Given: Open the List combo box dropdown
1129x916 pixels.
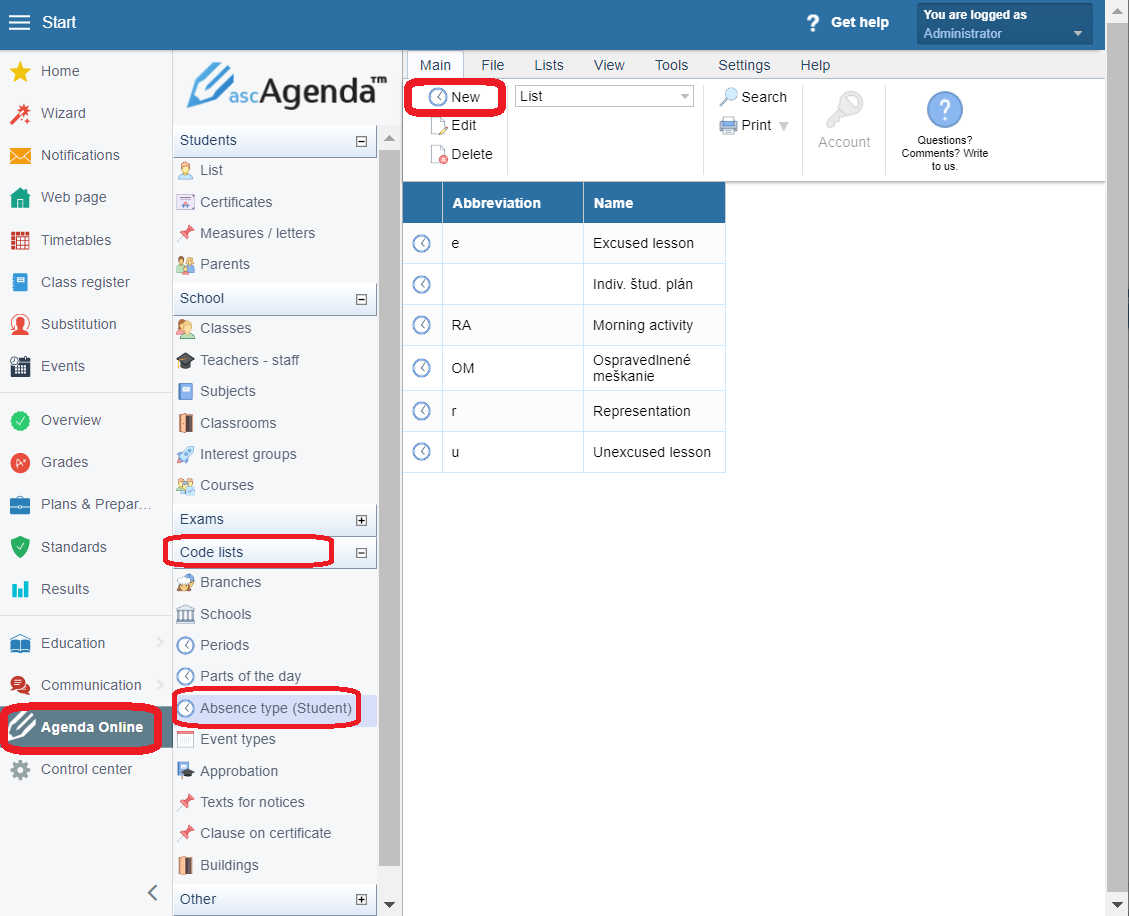Looking at the screenshot, I should click(684, 96).
